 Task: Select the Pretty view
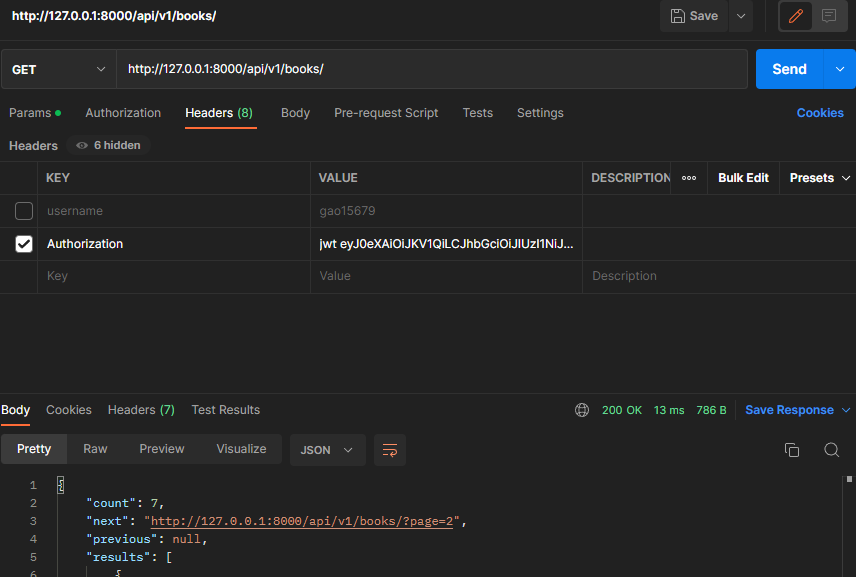[x=34, y=449]
